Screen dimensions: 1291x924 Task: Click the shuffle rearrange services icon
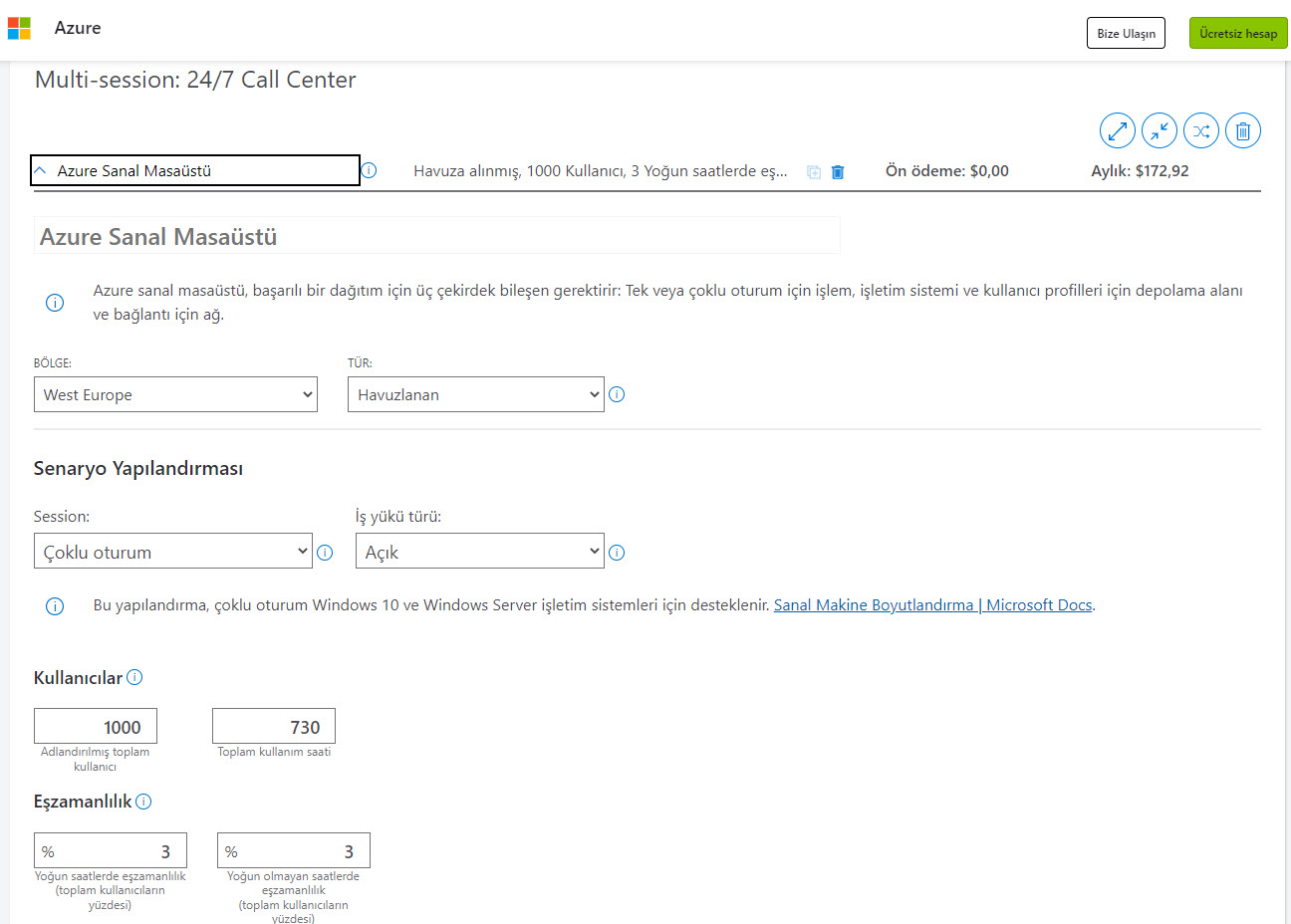[1200, 130]
